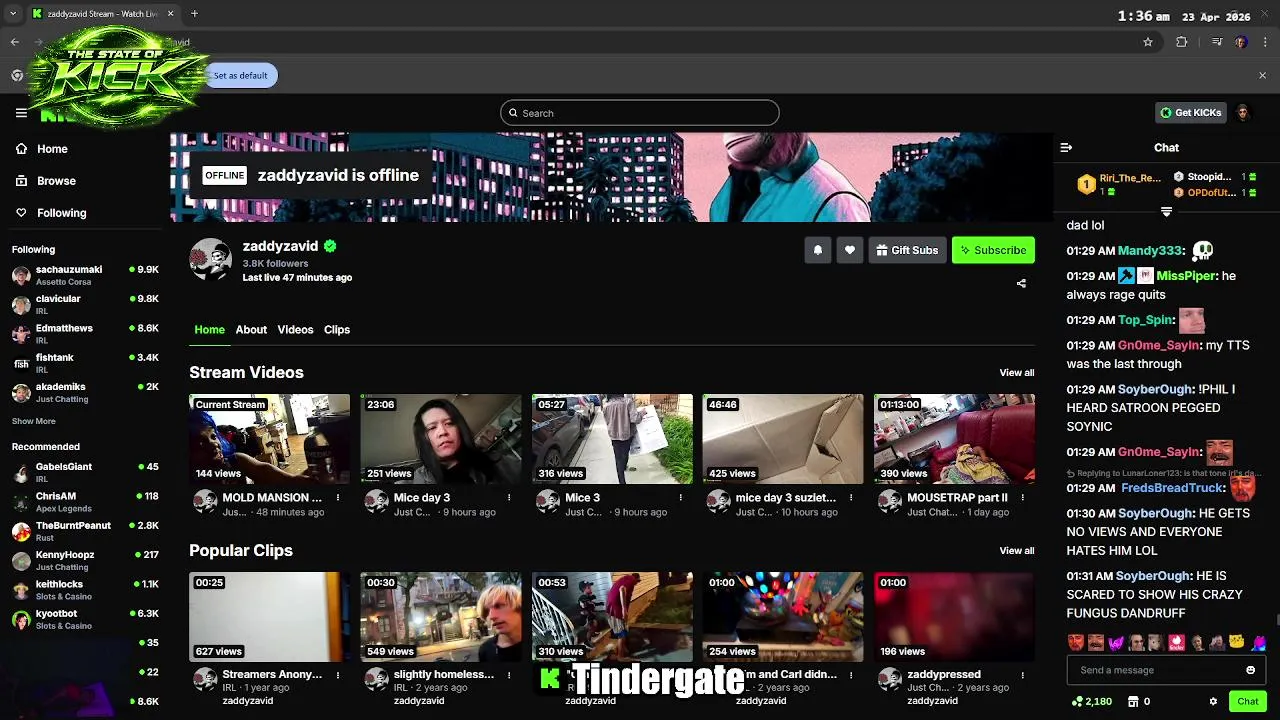Click the Subscribe button
The height and width of the screenshot is (720, 1280).
[x=993, y=250]
